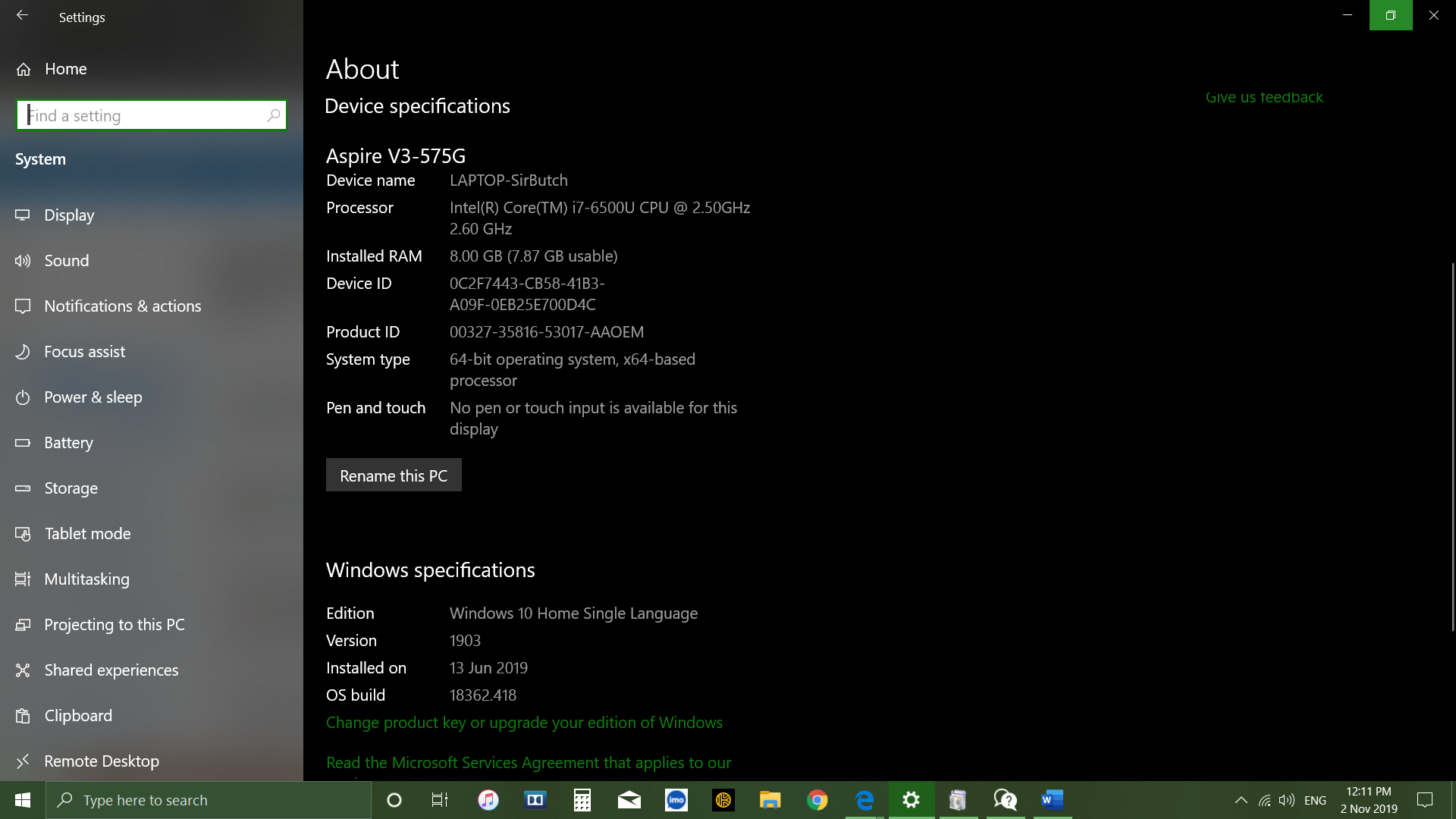Screen dimensions: 1456x819
Task: Open the volume control in system tray
Action: [1287, 800]
